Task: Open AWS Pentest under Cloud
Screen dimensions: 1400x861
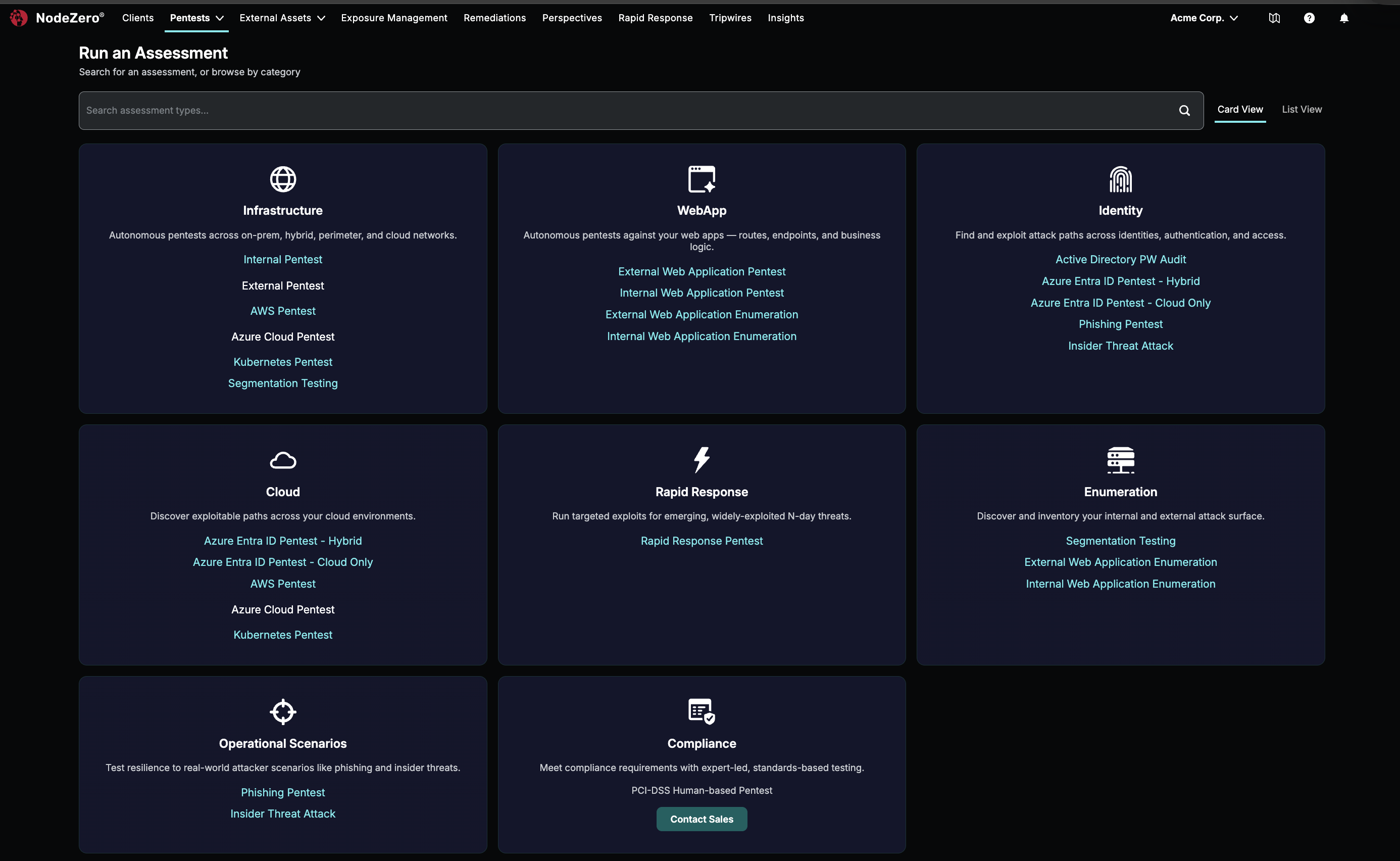Action: [x=283, y=584]
